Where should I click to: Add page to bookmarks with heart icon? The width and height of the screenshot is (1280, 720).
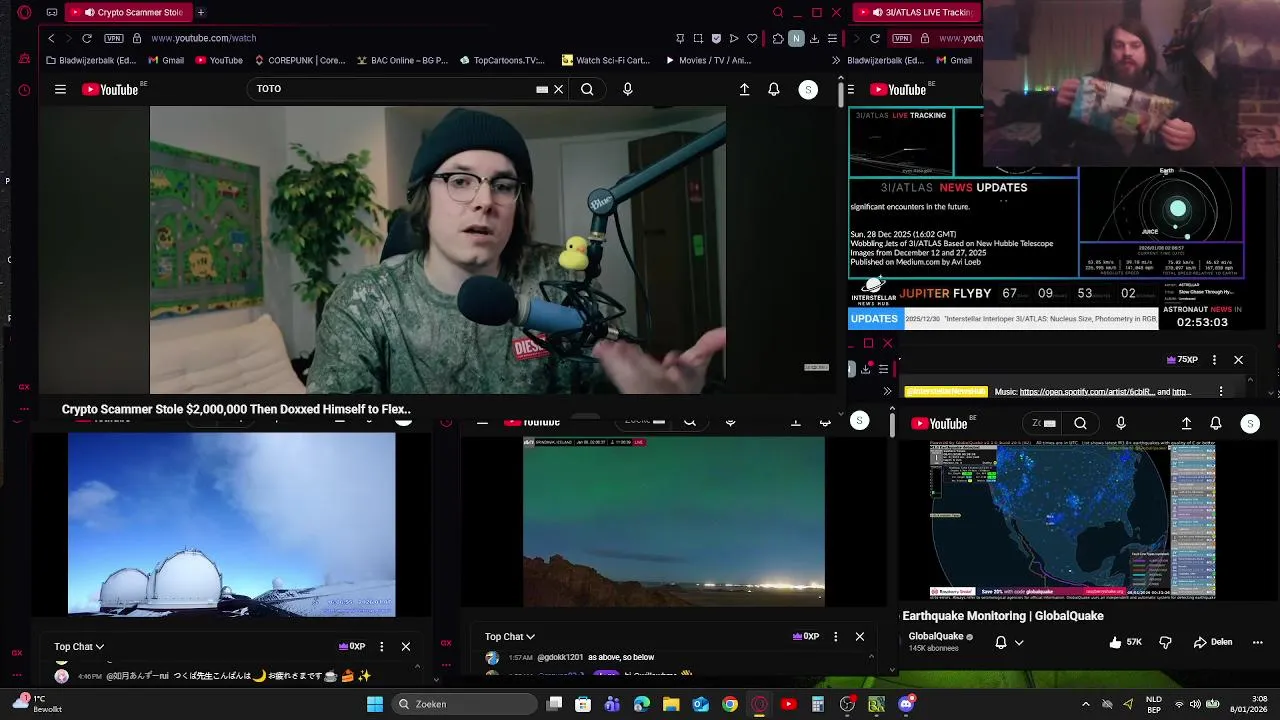pos(752,38)
